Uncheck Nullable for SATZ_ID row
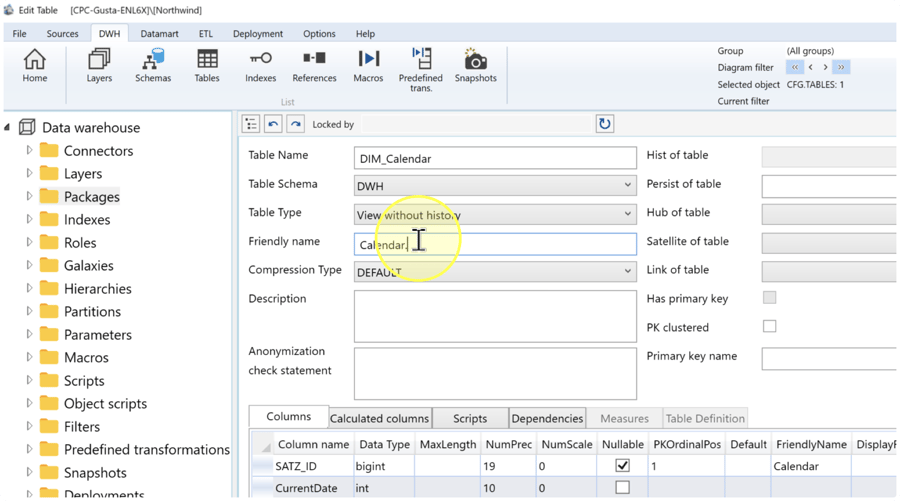Screen dimensions: 900x501 tap(622, 465)
